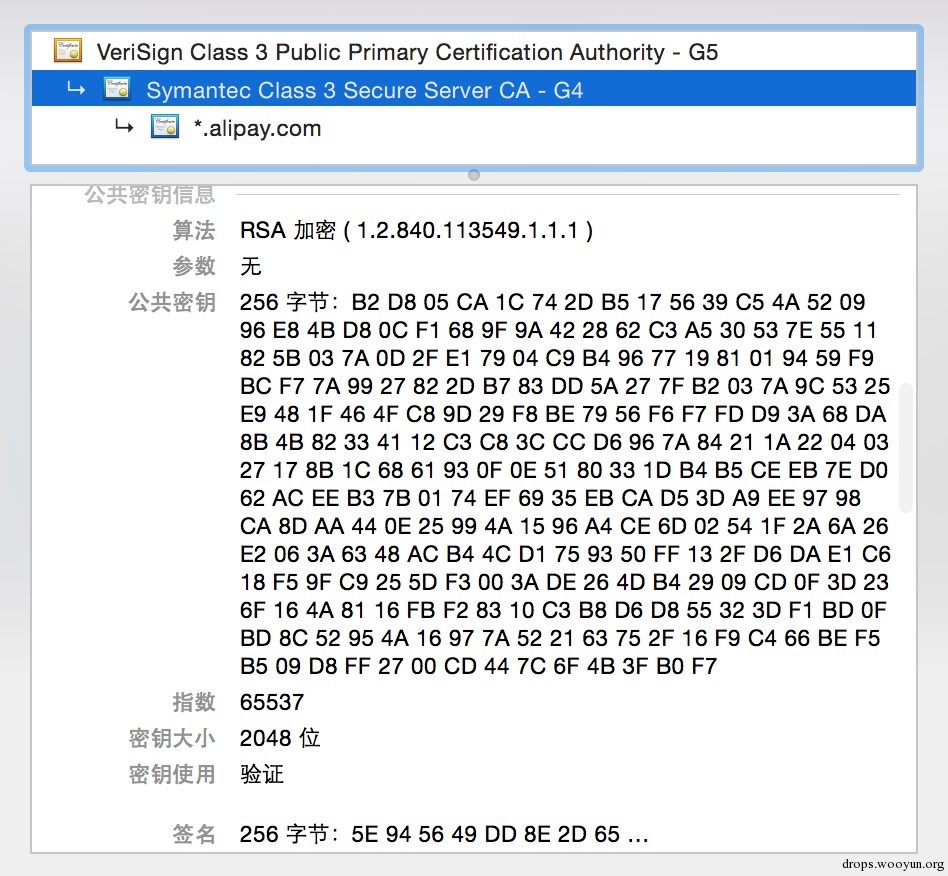The width and height of the screenshot is (948, 876).
Task: Click the 指数 field label
Action: (193, 702)
